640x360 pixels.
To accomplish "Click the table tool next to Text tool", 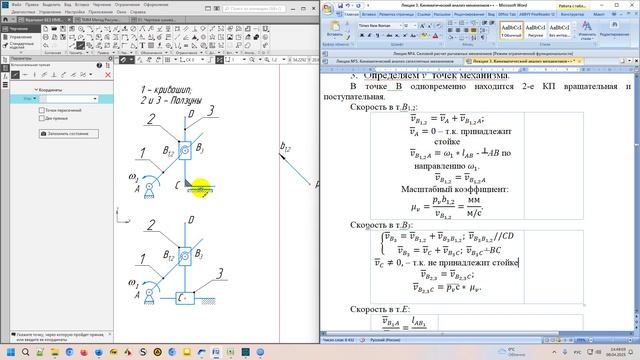I will [x=151, y=45].
